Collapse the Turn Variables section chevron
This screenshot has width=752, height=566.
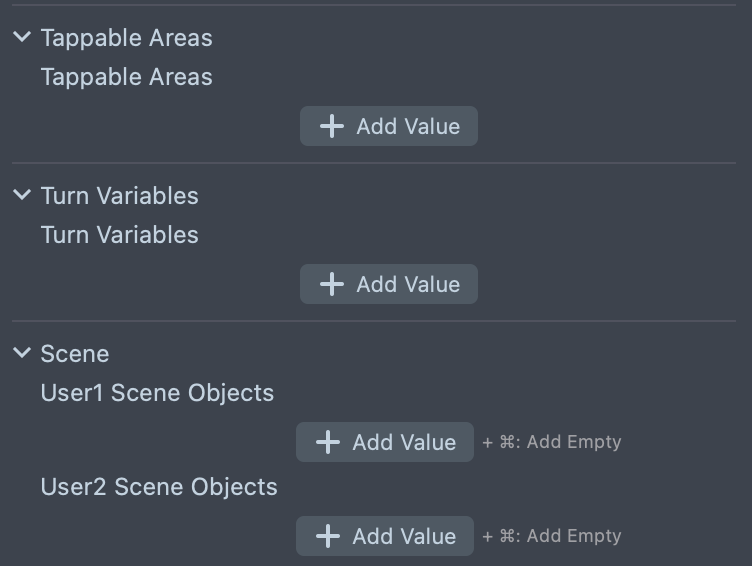[22, 196]
